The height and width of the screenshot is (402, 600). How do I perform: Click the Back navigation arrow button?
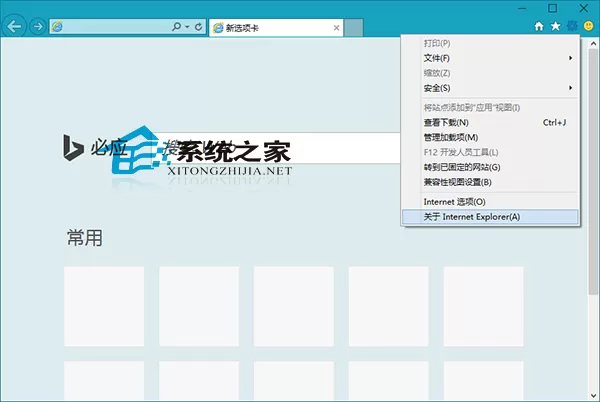[14, 27]
